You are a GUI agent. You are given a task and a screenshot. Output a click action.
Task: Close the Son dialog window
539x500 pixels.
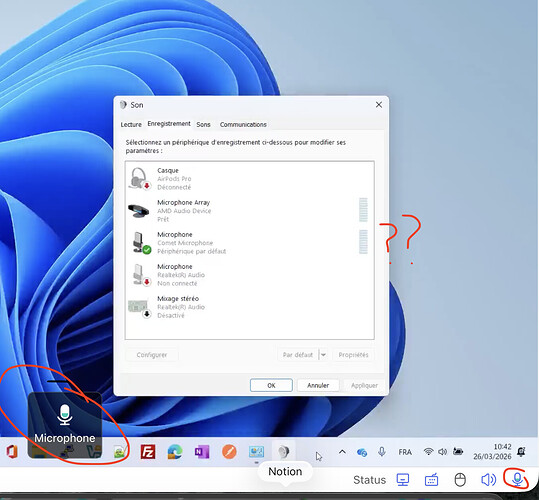pyautogui.click(x=378, y=104)
